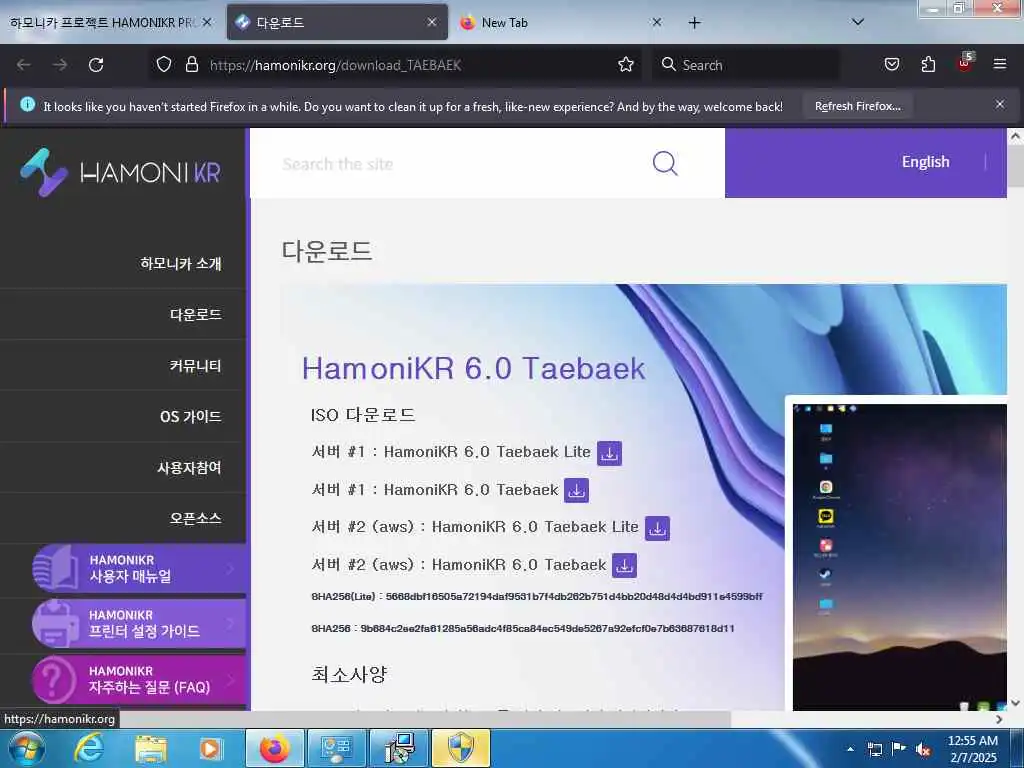Click the page vertical scrollbar down arrow

point(1015,703)
